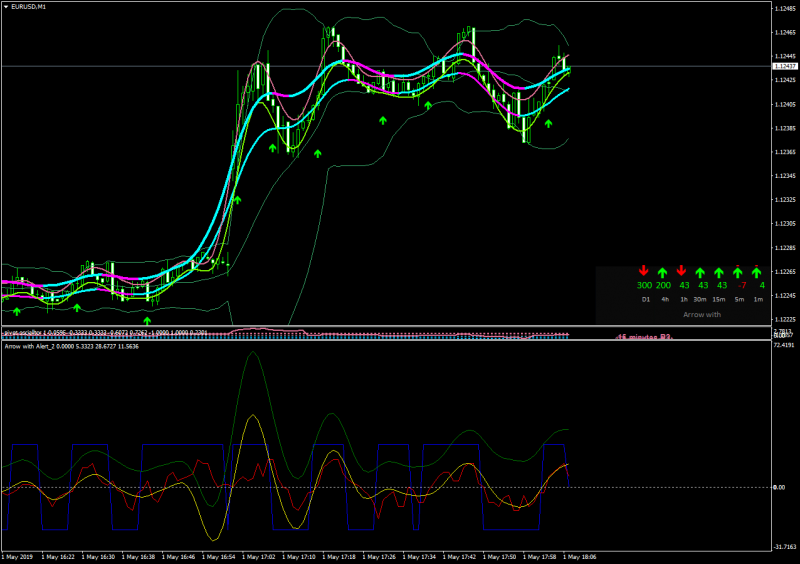Click the 4h timeframe label
Screen dimensions: 800x564
[x=665, y=300]
